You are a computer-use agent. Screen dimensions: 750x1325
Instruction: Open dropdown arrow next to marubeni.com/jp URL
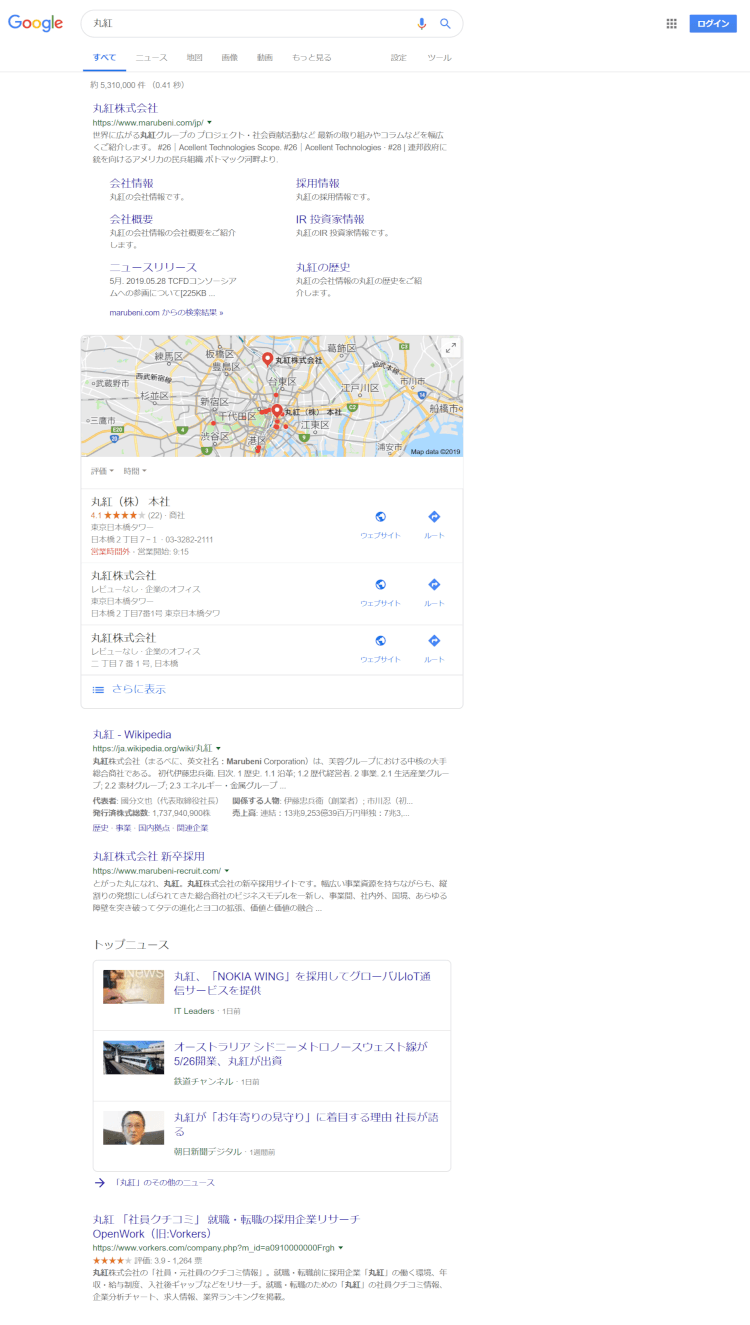coord(209,122)
